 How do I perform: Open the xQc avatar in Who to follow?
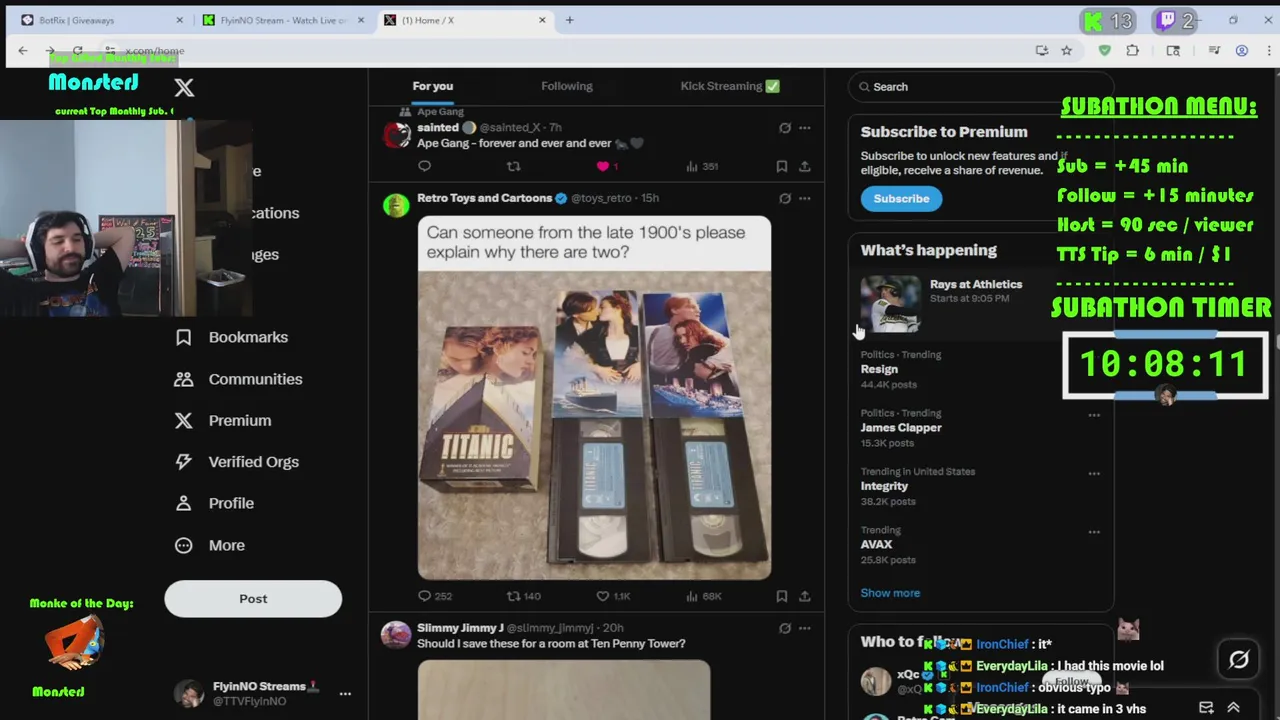tap(876, 681)
